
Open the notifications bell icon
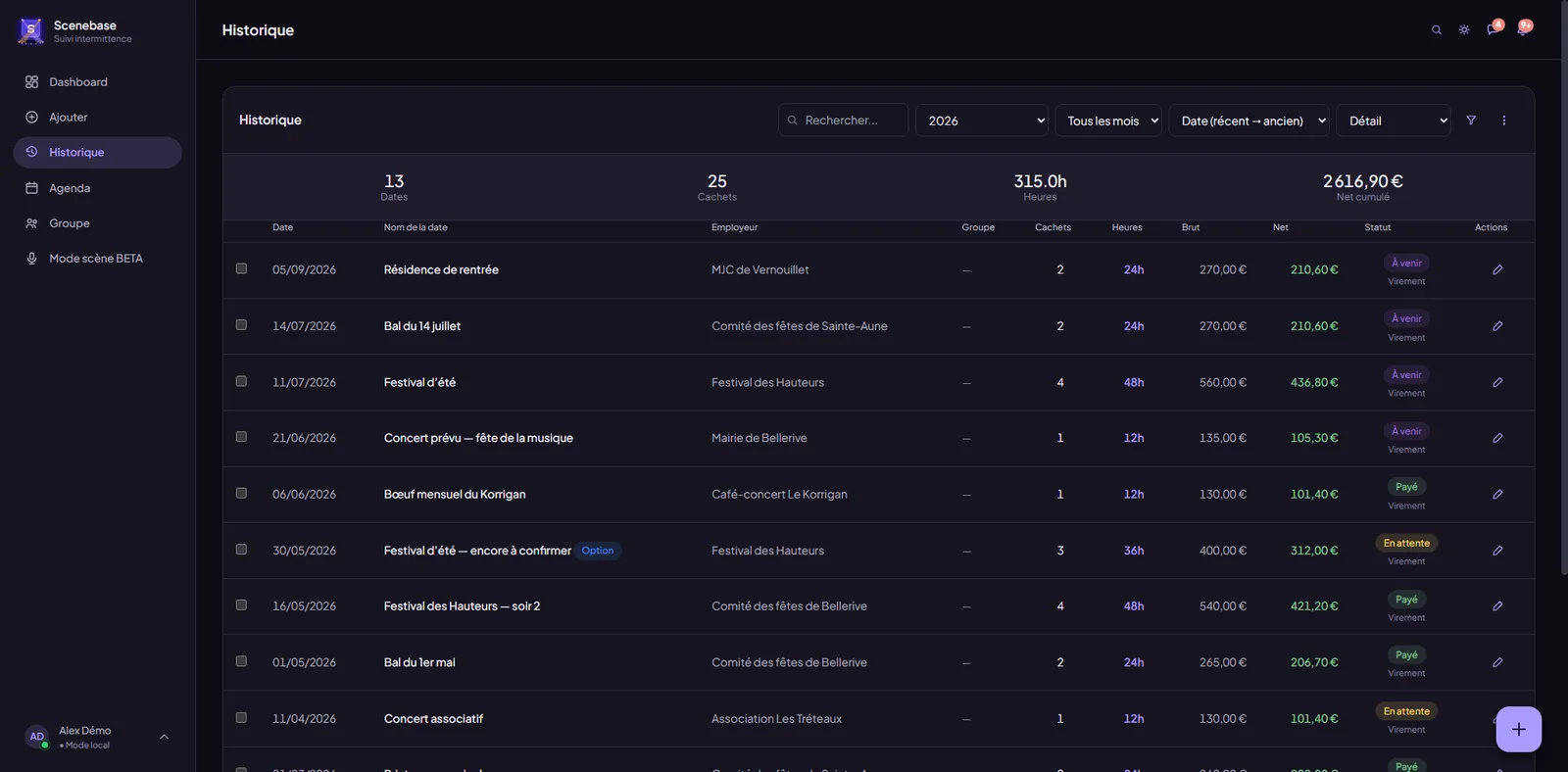(x=1522, y=29)
